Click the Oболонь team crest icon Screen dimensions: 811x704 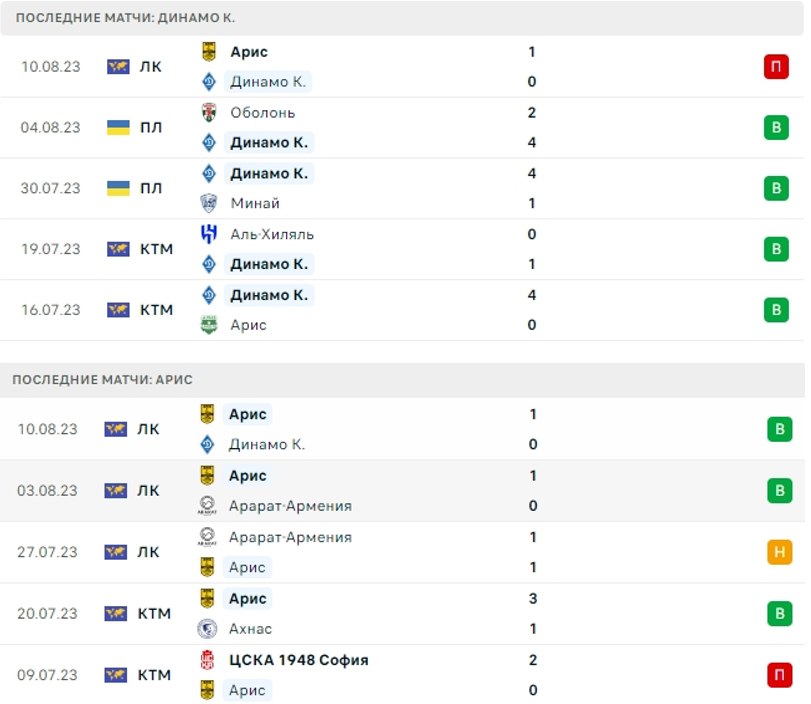pyautogui.click(x=209, y=112)
